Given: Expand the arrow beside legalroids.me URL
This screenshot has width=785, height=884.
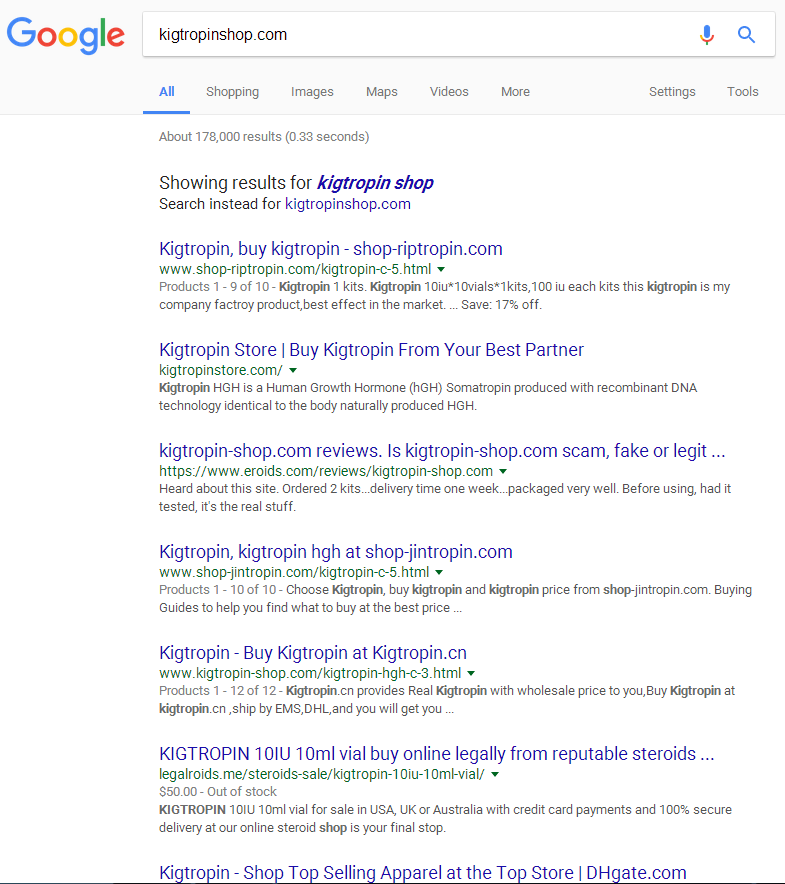Looking at the screenshot, I should click(495, 774).
